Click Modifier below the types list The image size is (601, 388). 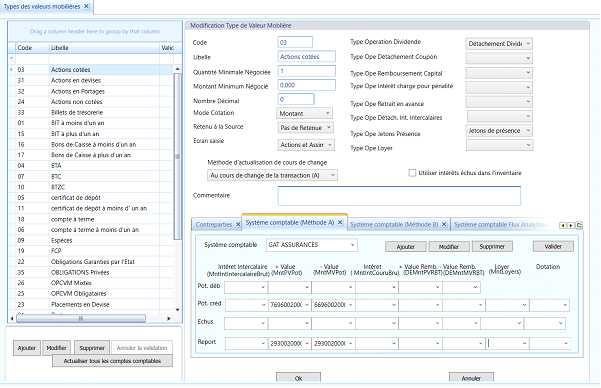pos(56,348)
